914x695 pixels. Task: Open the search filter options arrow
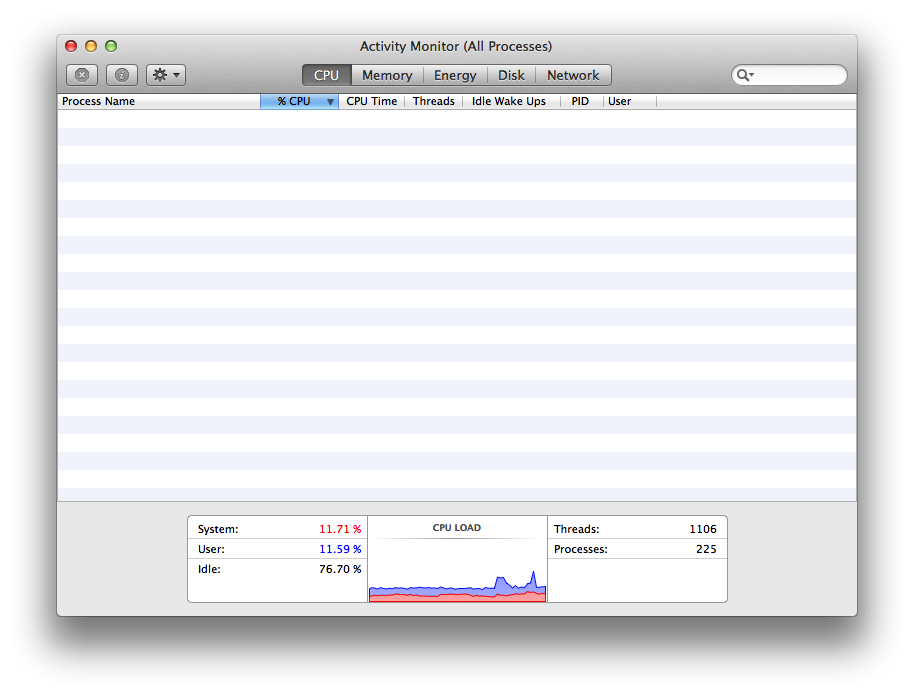coord(751,74)
